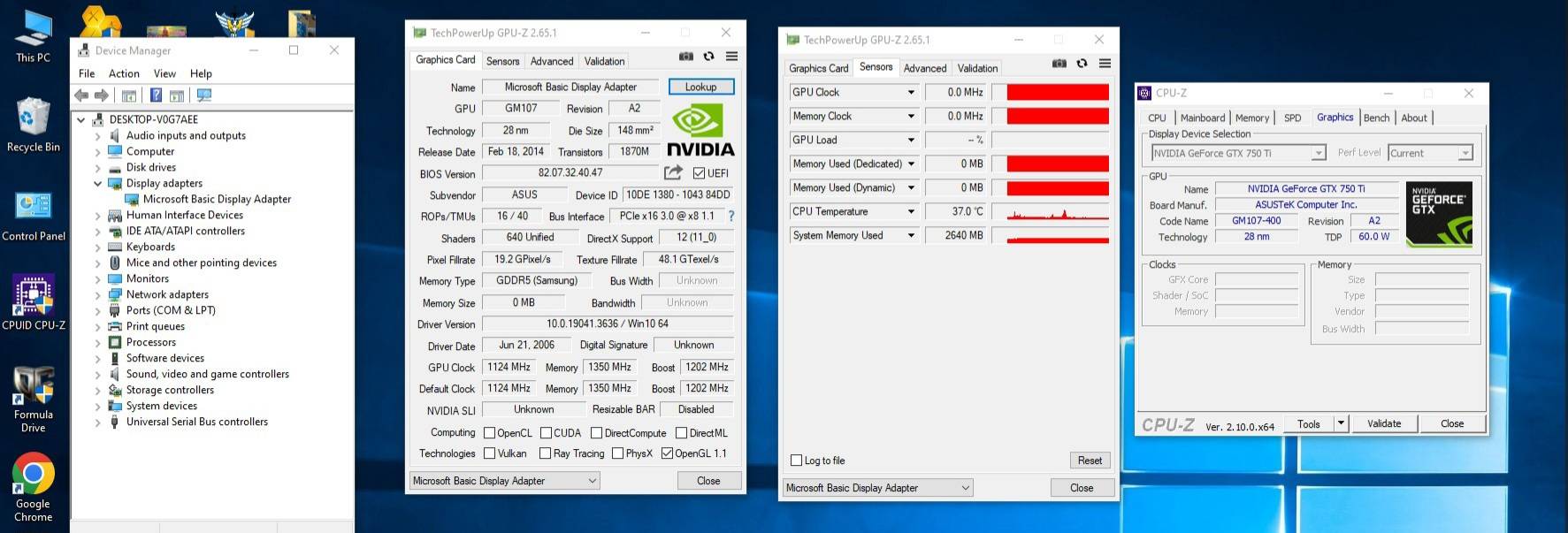
Task: Click the Reset button in GPU-Z Sensors window
Action: tap(1090, 461)
